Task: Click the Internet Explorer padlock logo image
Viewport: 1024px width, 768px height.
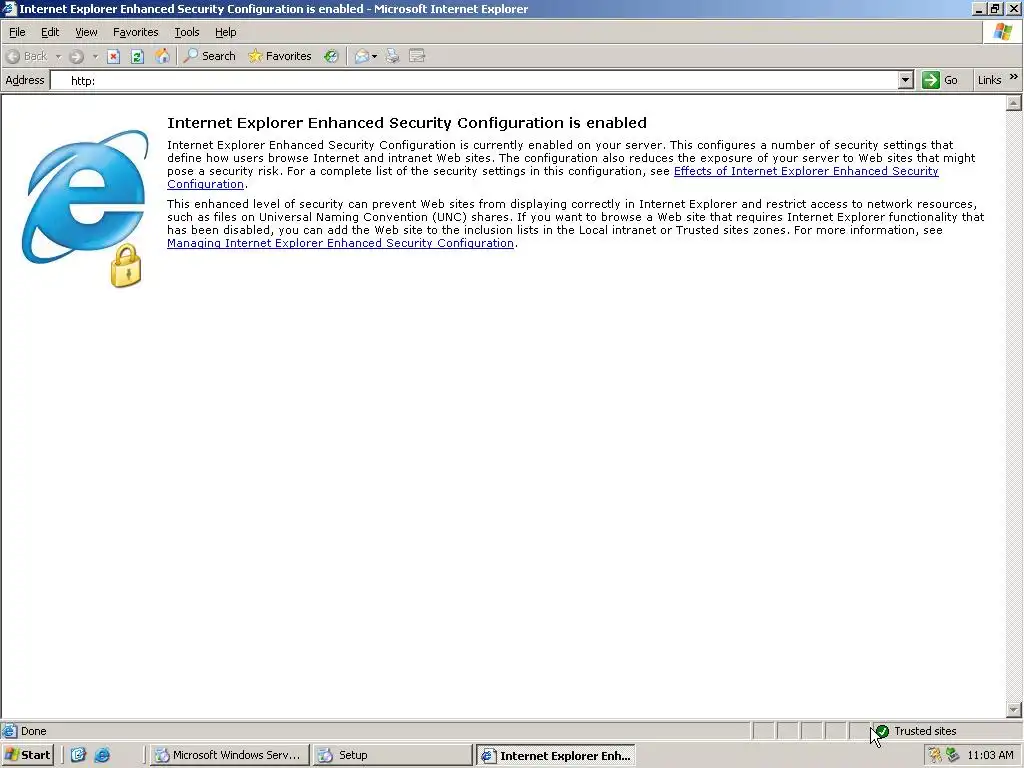Action: coord(86,209)
